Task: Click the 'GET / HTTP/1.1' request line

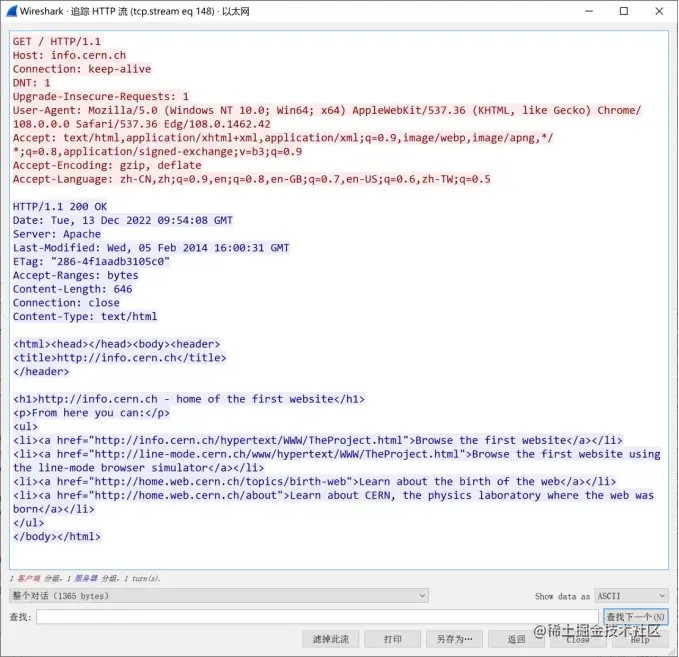Action: coord(57,42)
